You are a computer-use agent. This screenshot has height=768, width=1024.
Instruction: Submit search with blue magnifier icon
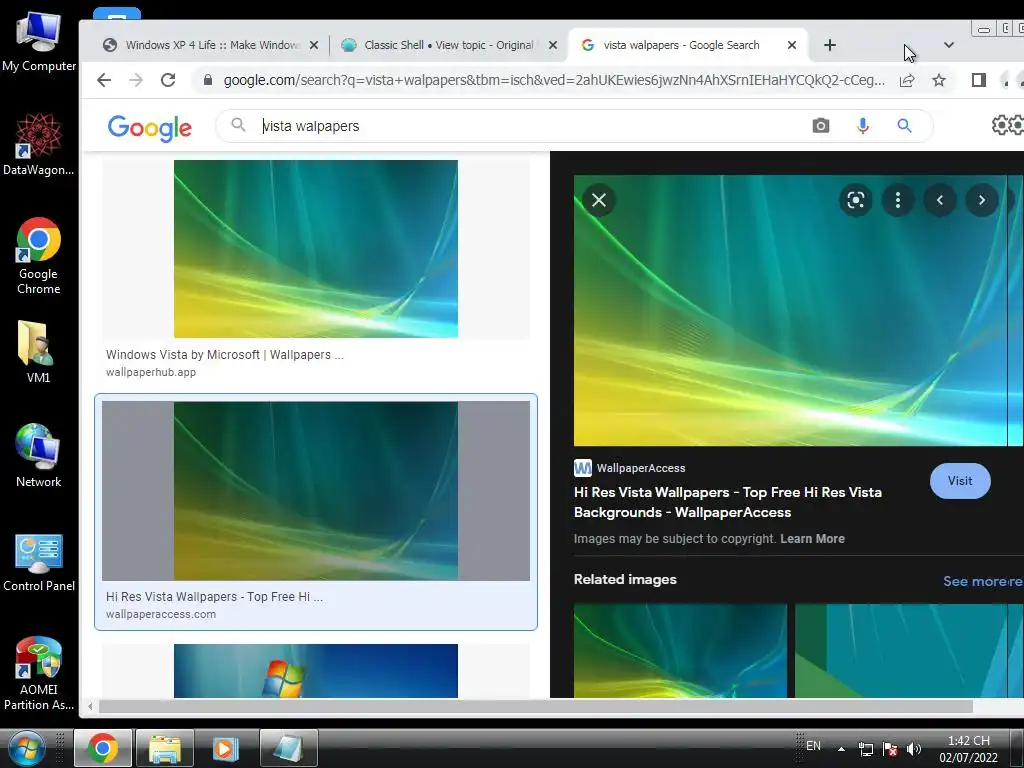(904, 125)
